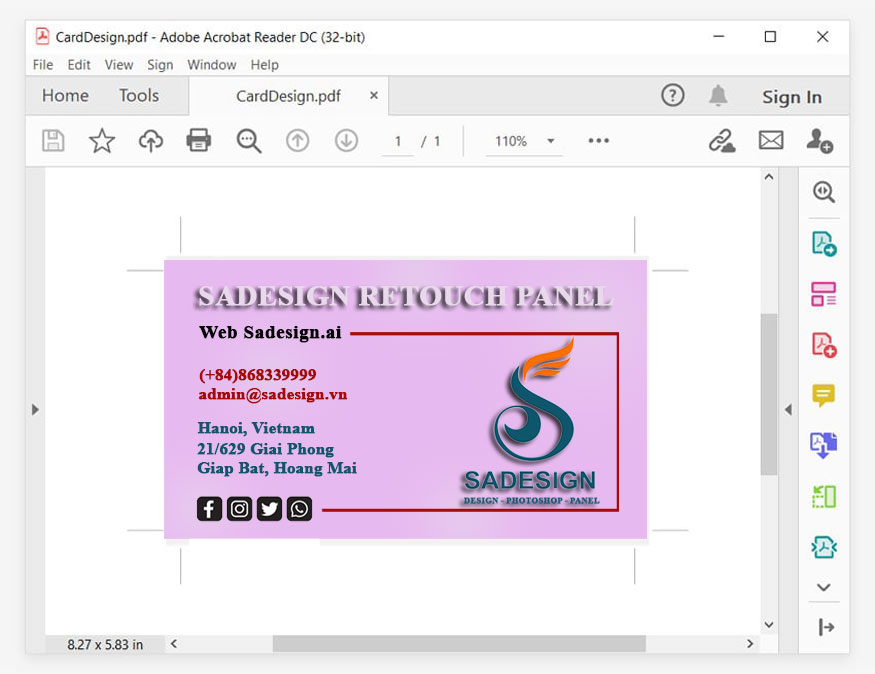
Task: Open the Help menu
Action: tap(265, 65)
